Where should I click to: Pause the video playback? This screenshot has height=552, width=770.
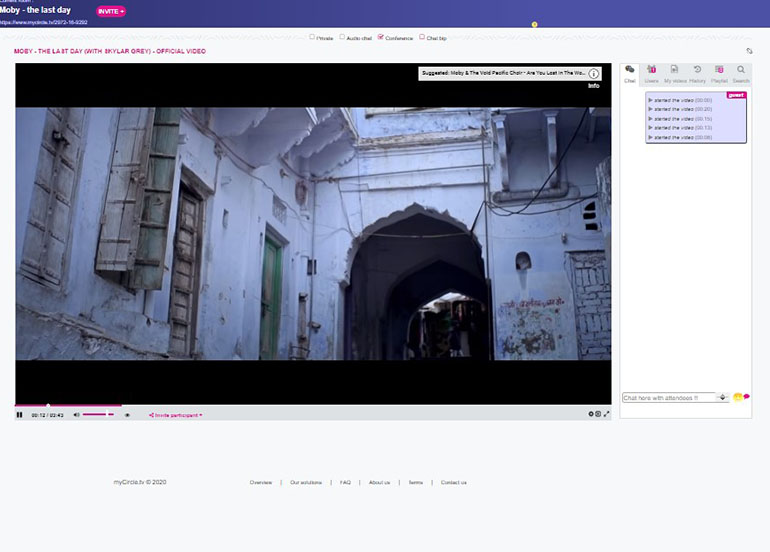click(20, 415)
